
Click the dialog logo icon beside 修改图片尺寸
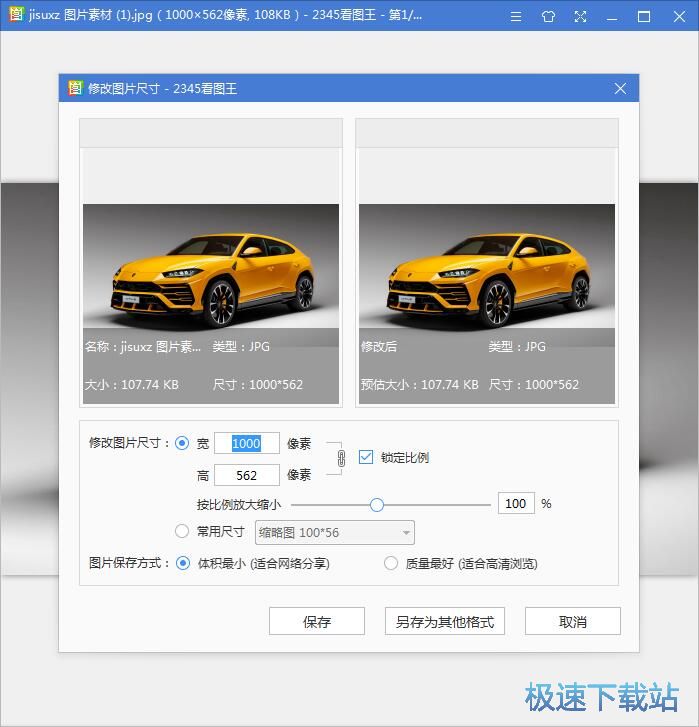75,88
